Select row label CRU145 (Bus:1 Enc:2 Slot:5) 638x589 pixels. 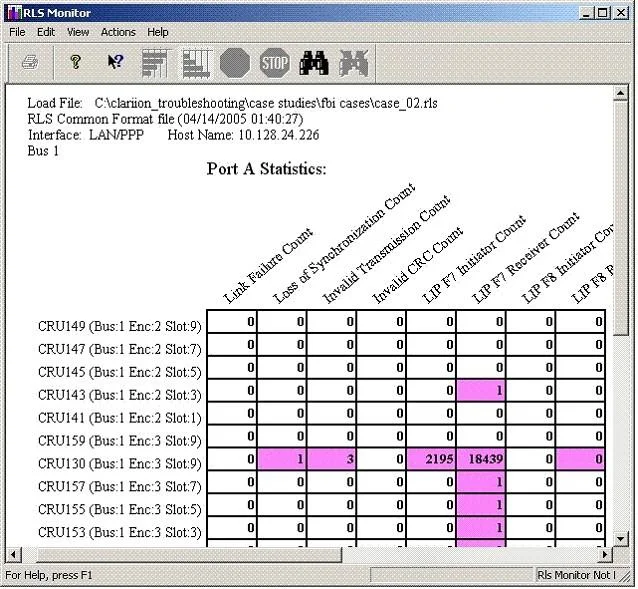120,372
